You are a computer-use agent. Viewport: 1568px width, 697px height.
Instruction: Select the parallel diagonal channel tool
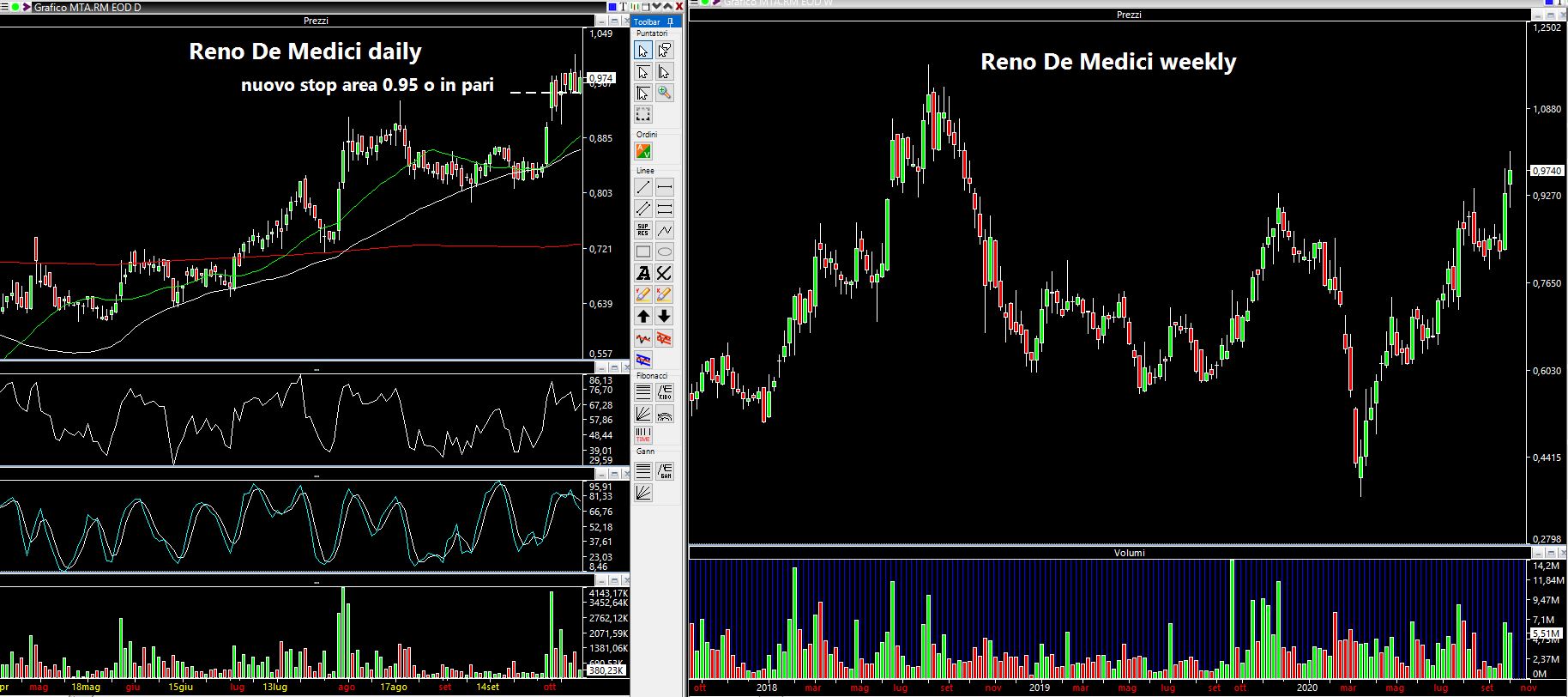[x=643, y=209]
